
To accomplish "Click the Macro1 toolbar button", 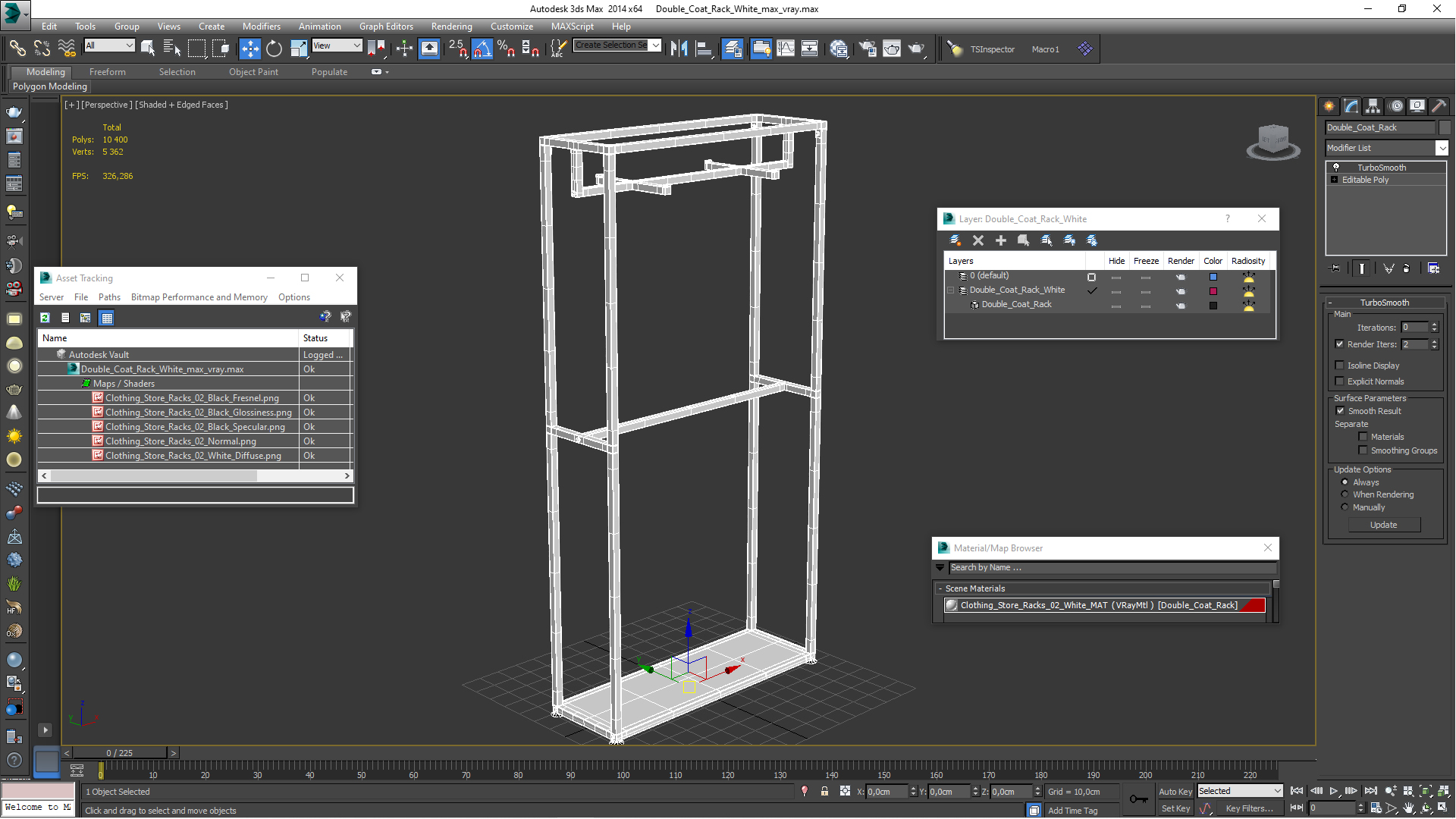I will click(x=1045, y=49).
